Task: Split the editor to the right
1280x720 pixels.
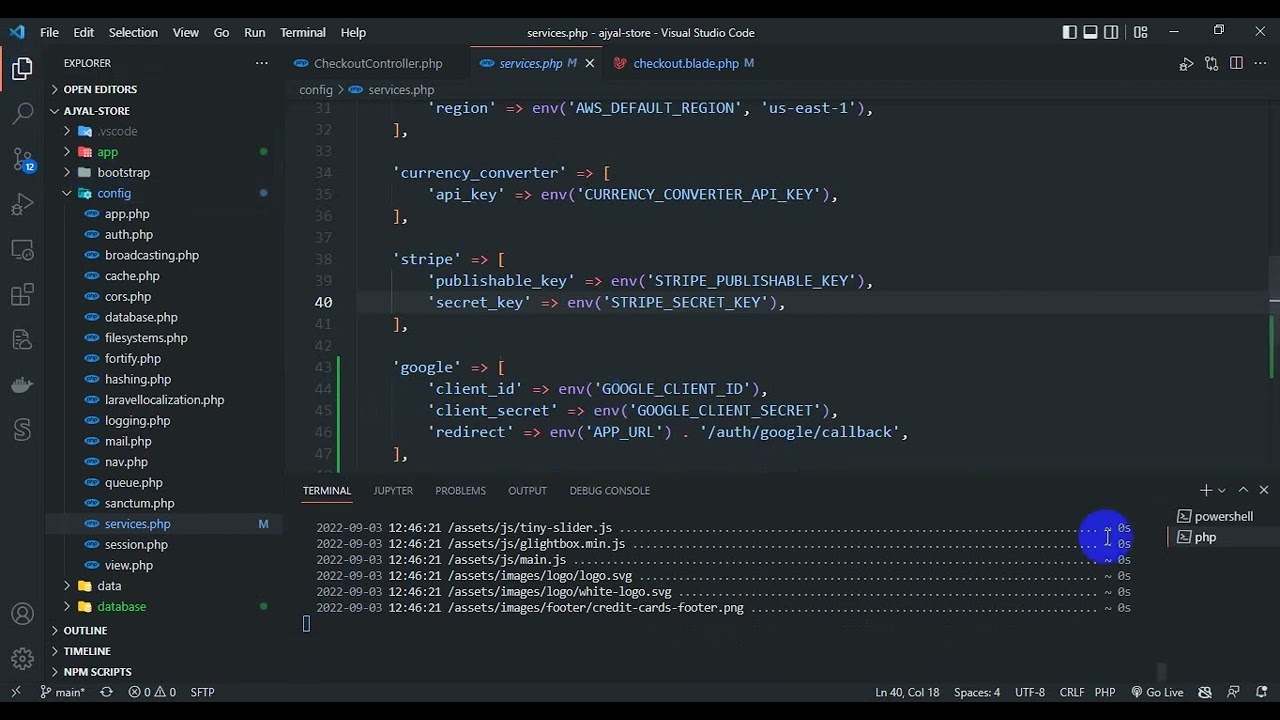Action: [x=1236, y=63]
